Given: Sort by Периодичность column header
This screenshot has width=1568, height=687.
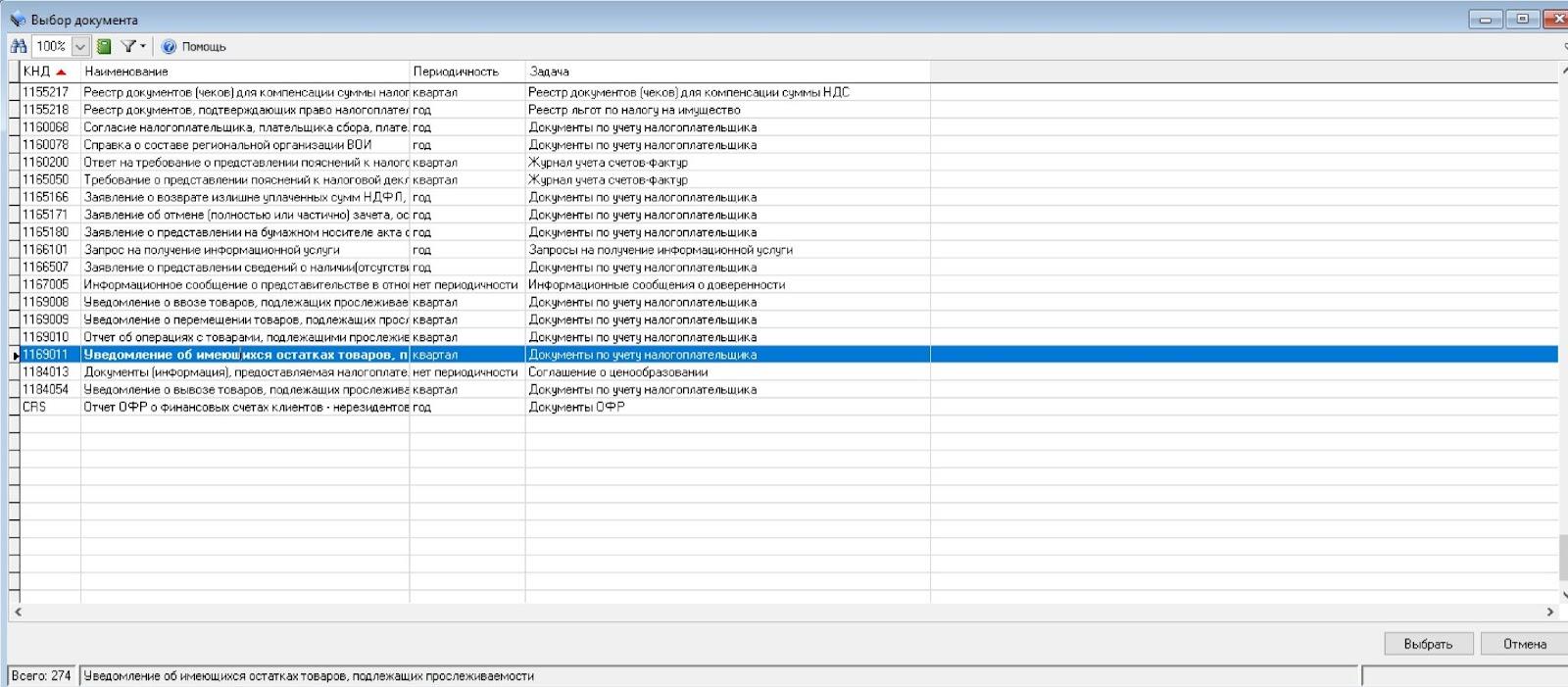Looking at the screenshot, I should [x=467, y=72].
